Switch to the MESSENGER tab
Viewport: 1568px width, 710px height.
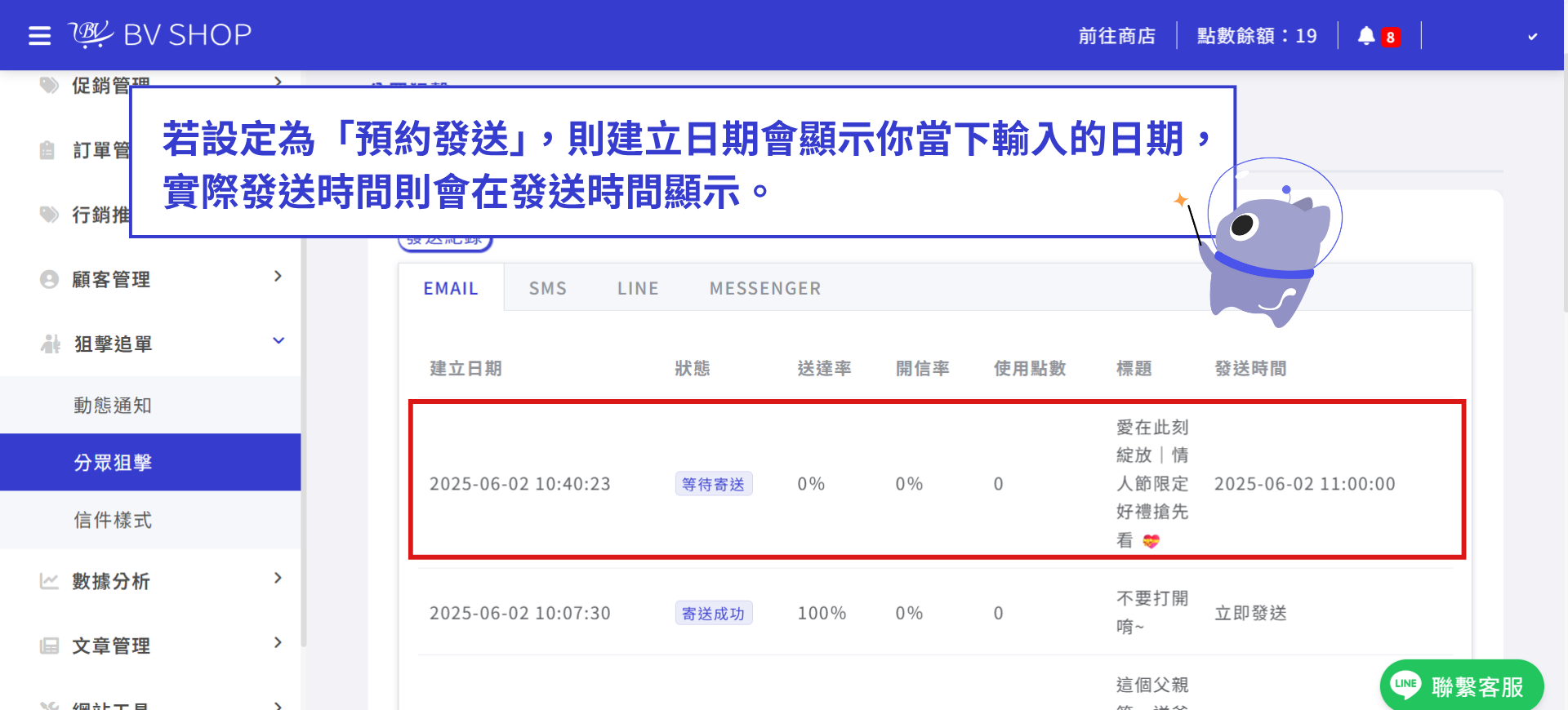(765, 289)
